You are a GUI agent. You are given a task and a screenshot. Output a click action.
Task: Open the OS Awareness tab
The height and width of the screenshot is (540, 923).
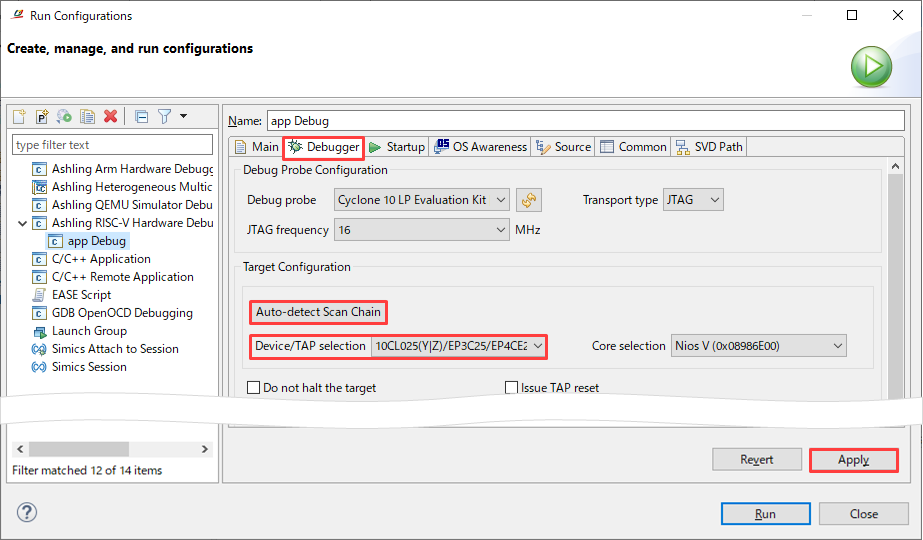pos(480,147)
